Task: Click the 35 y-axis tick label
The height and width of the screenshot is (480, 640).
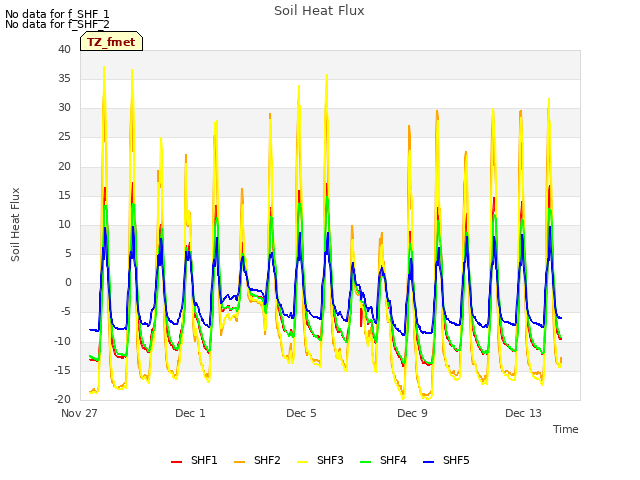Action: coord(64,78)
